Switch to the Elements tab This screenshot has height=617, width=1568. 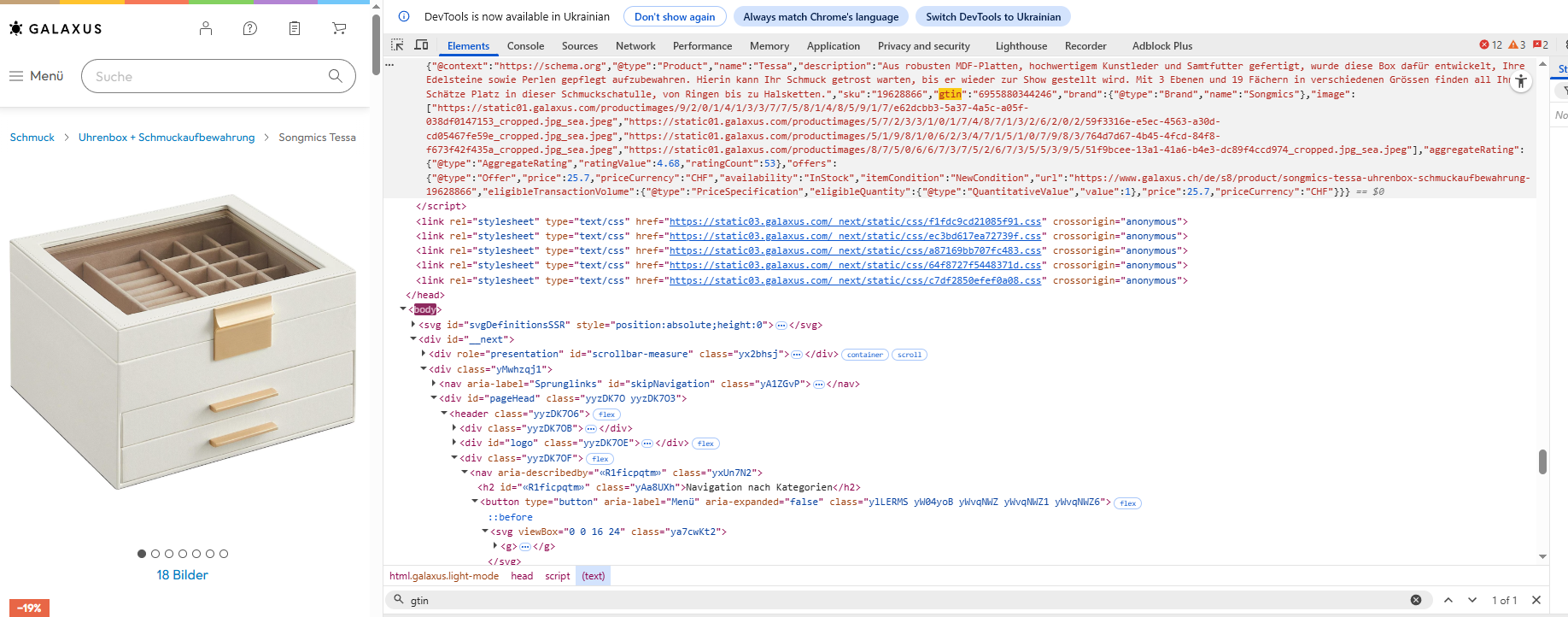pyautogui.click(x=468, y=46)
